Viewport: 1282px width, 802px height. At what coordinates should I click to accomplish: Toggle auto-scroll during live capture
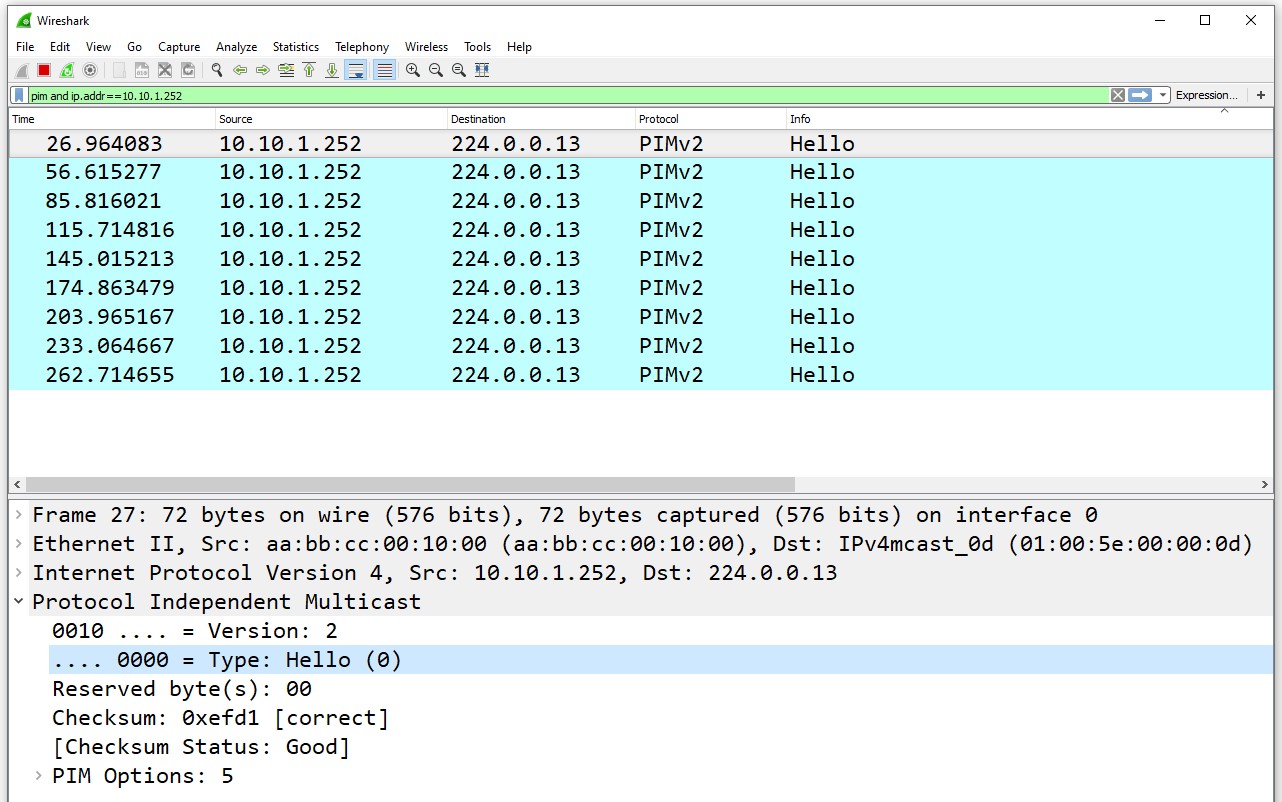pos(355,70)
